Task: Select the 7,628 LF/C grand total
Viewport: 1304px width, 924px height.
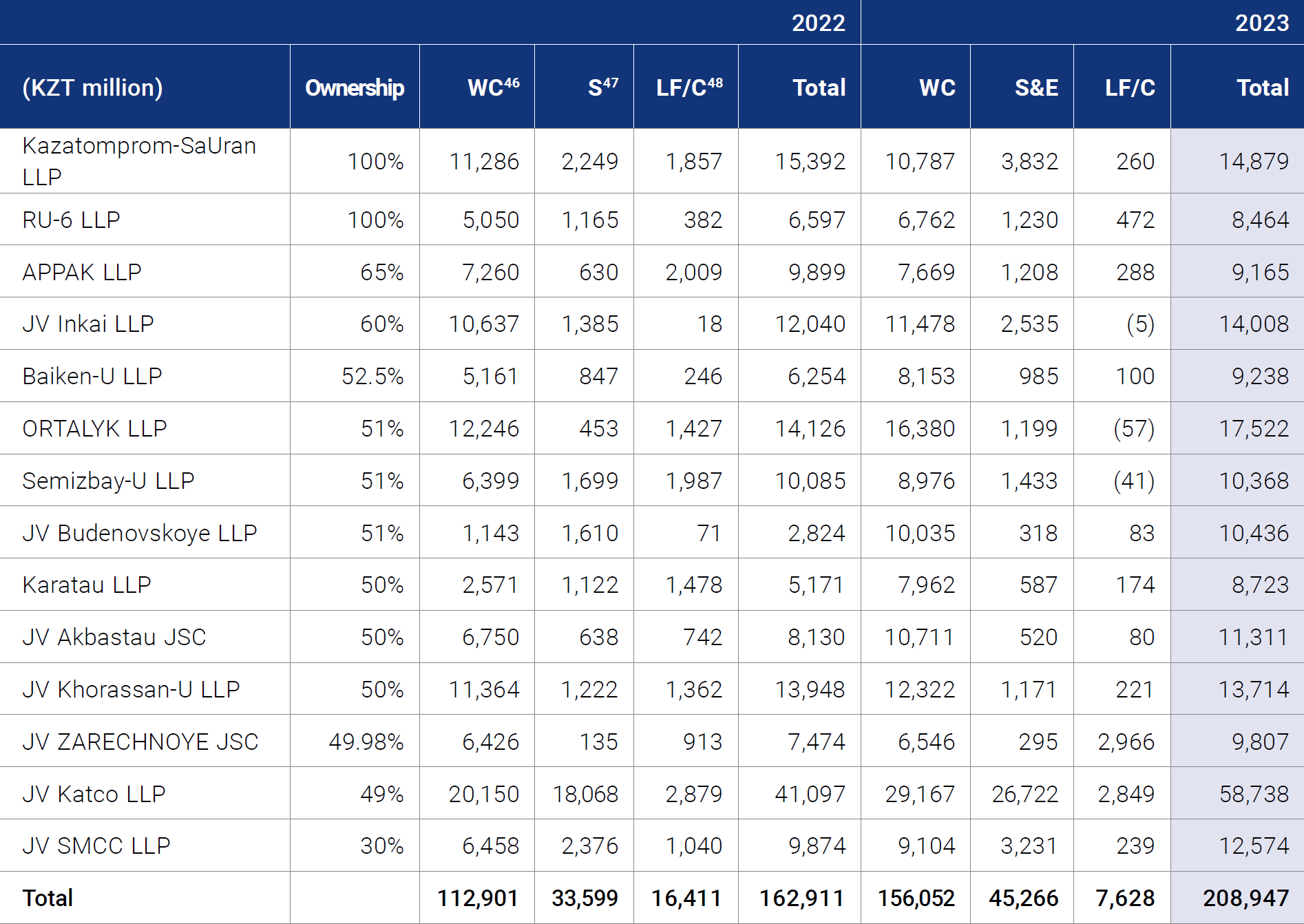Action: click(1126, 898)
